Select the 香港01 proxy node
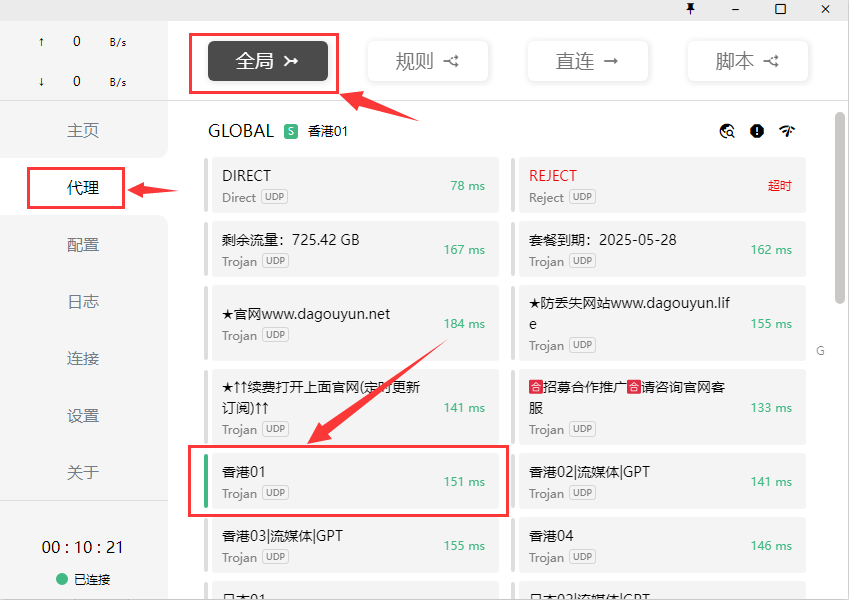The height and width of the screenshot is (600, 849). pyautogui.click(x=350, y=481)
